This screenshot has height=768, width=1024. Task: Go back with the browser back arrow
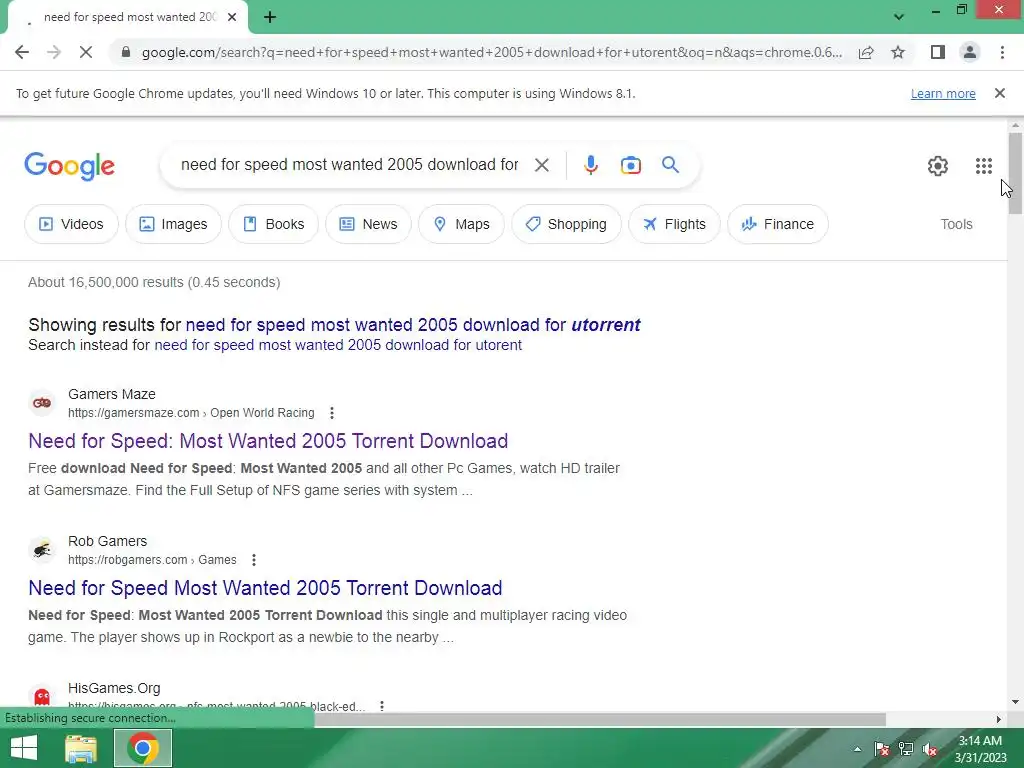(22, 52)
